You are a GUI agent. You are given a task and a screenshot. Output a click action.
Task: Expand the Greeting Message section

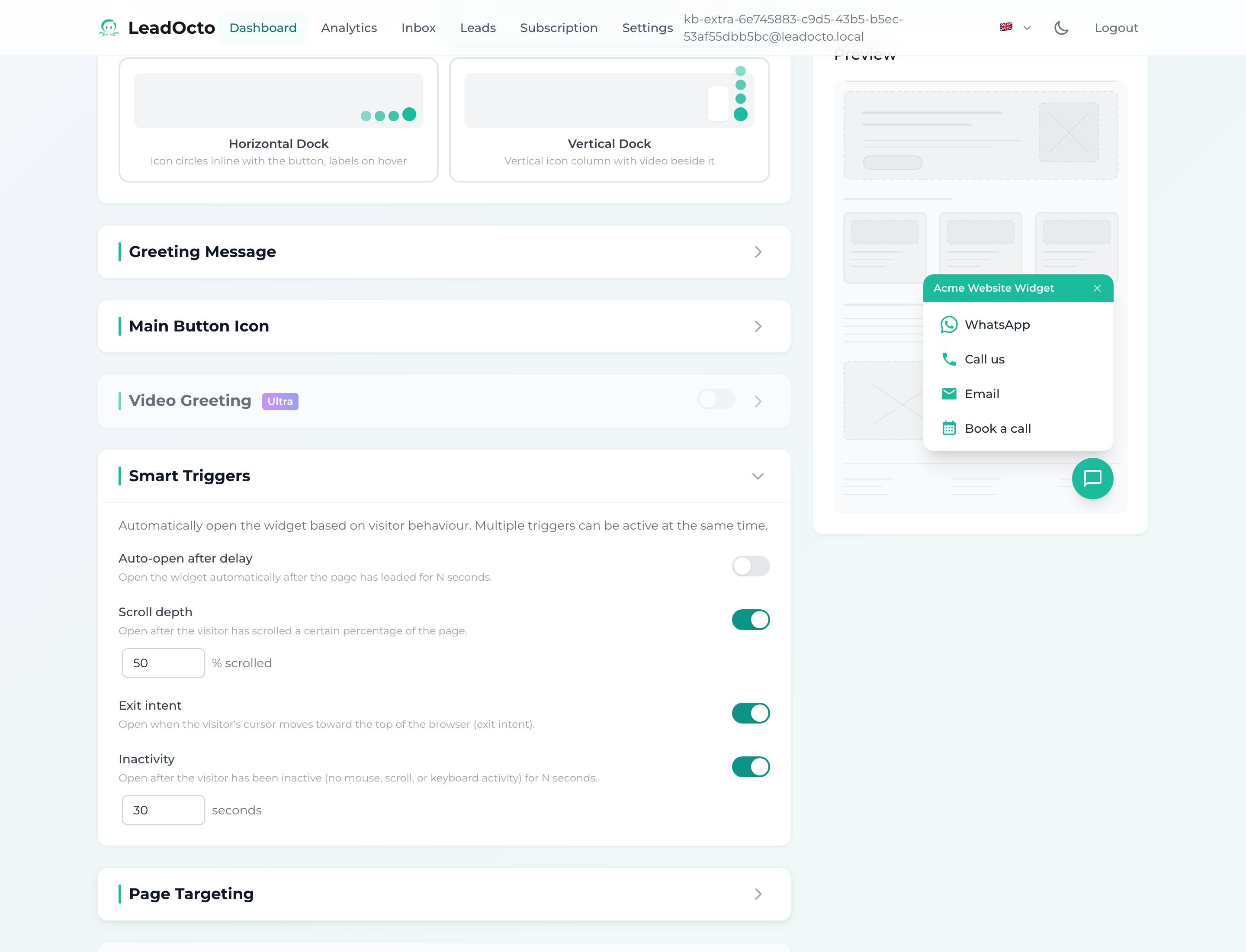pyautogui.click(x=758, y=252)
